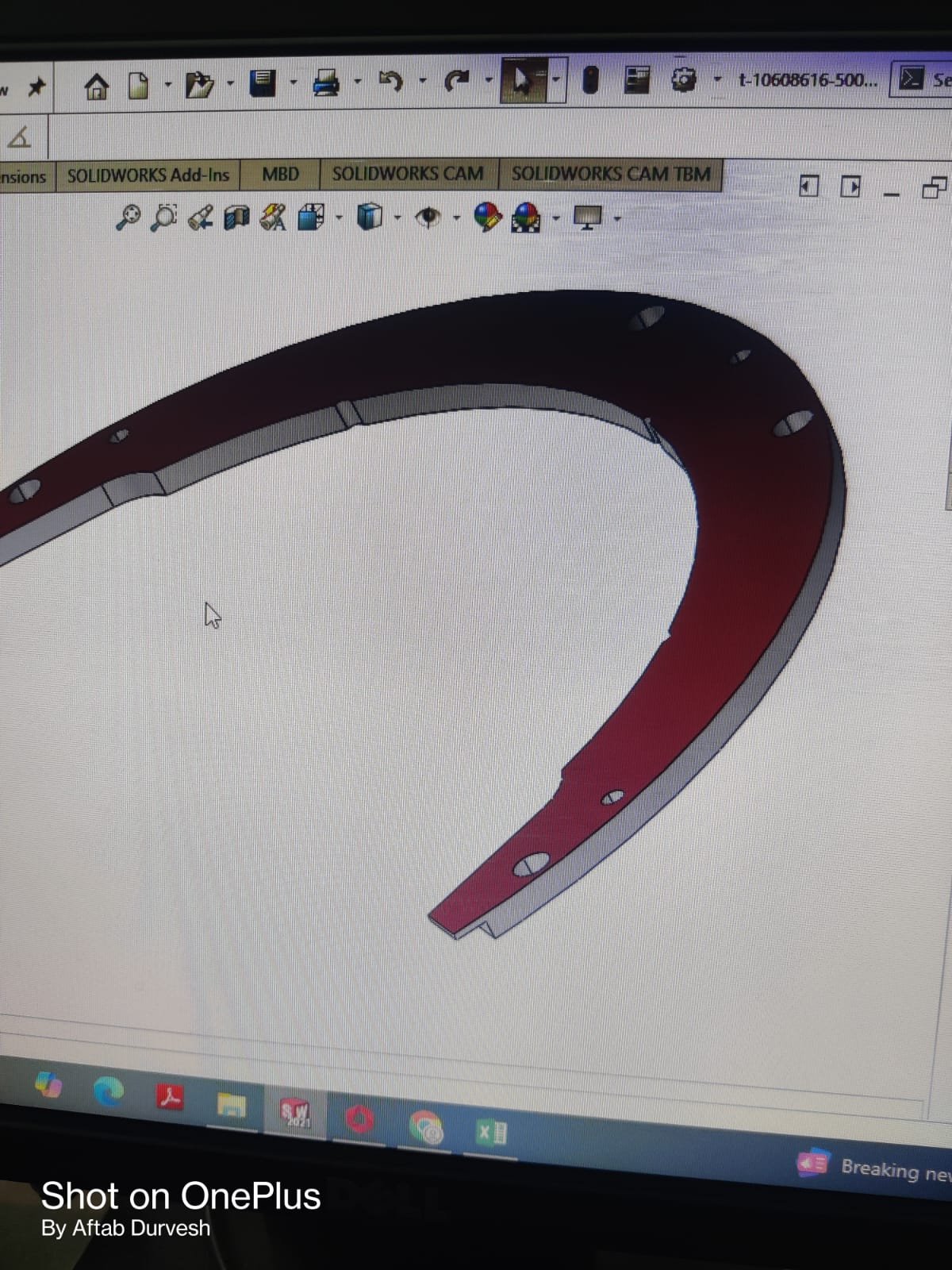Click the Rebuild traffic light icon
Image resolution: width=952 pixels, height=1270 pixels.
(589, 79)
